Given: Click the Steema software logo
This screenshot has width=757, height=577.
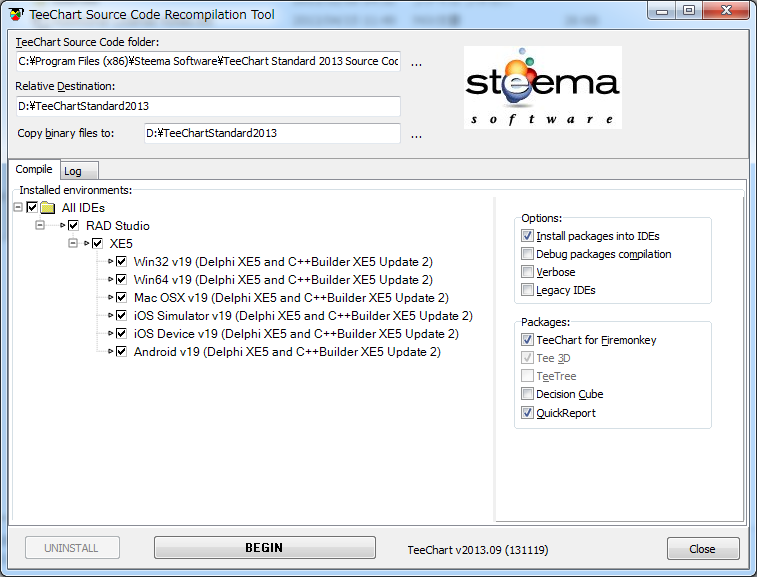Looking at the screenshot, I should [543, 87].
